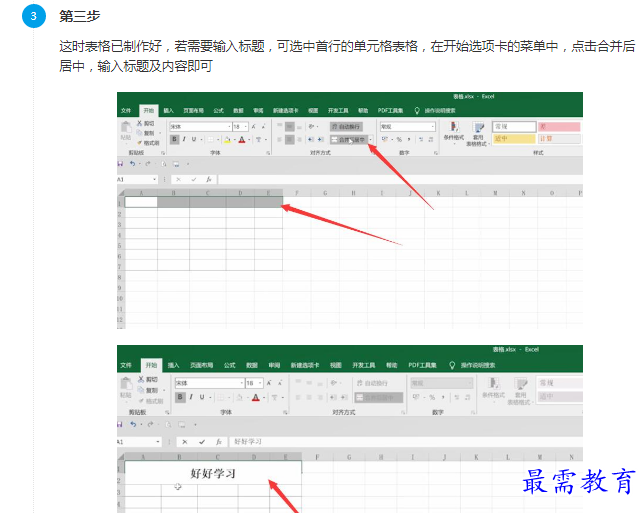This screenshot has width=644, height=513.
Task: Click Undo arrow in first screenshot quick toolbar
Action: pyautogui.click(x=132, y=164)
